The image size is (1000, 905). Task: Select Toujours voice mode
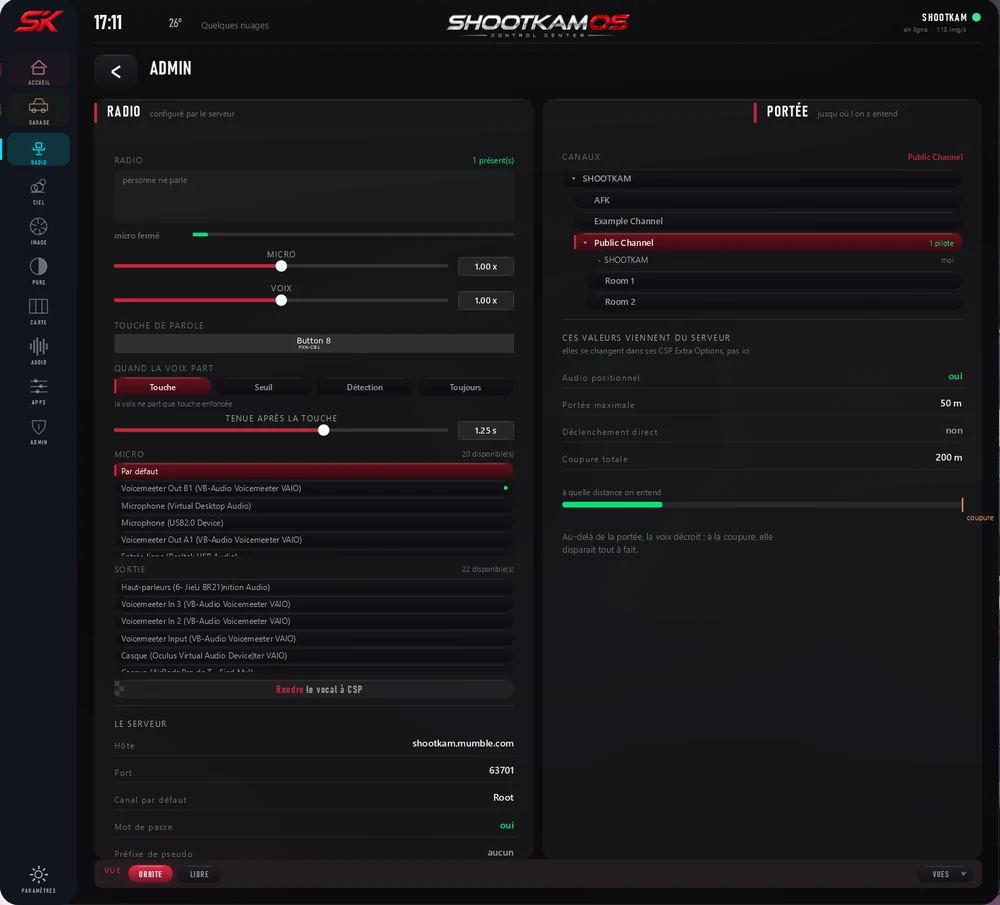coord(466,387)
